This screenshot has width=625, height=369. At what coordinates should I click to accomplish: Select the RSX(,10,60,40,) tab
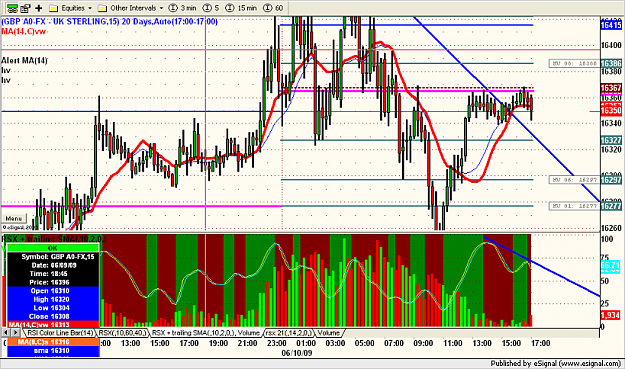[123, 333]
